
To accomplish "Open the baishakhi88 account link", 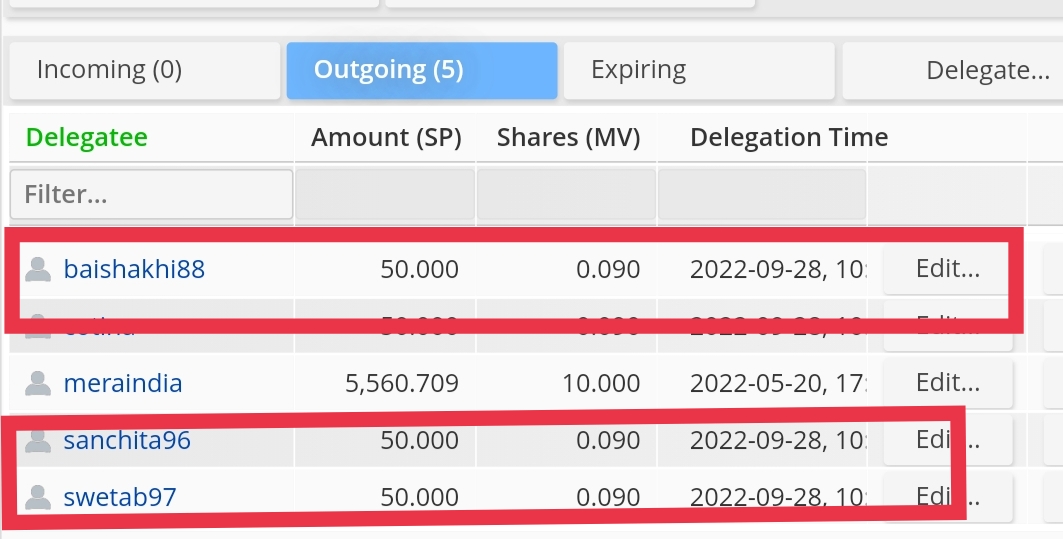I will (x=134, y=269).
